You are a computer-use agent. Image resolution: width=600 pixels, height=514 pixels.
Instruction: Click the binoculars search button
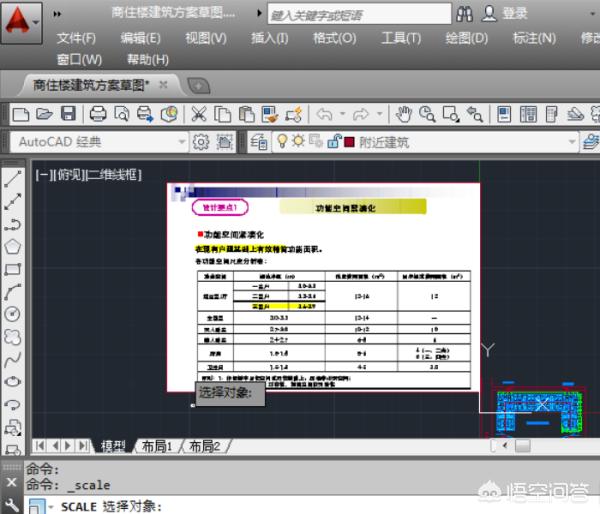click(x=465, y=14)
